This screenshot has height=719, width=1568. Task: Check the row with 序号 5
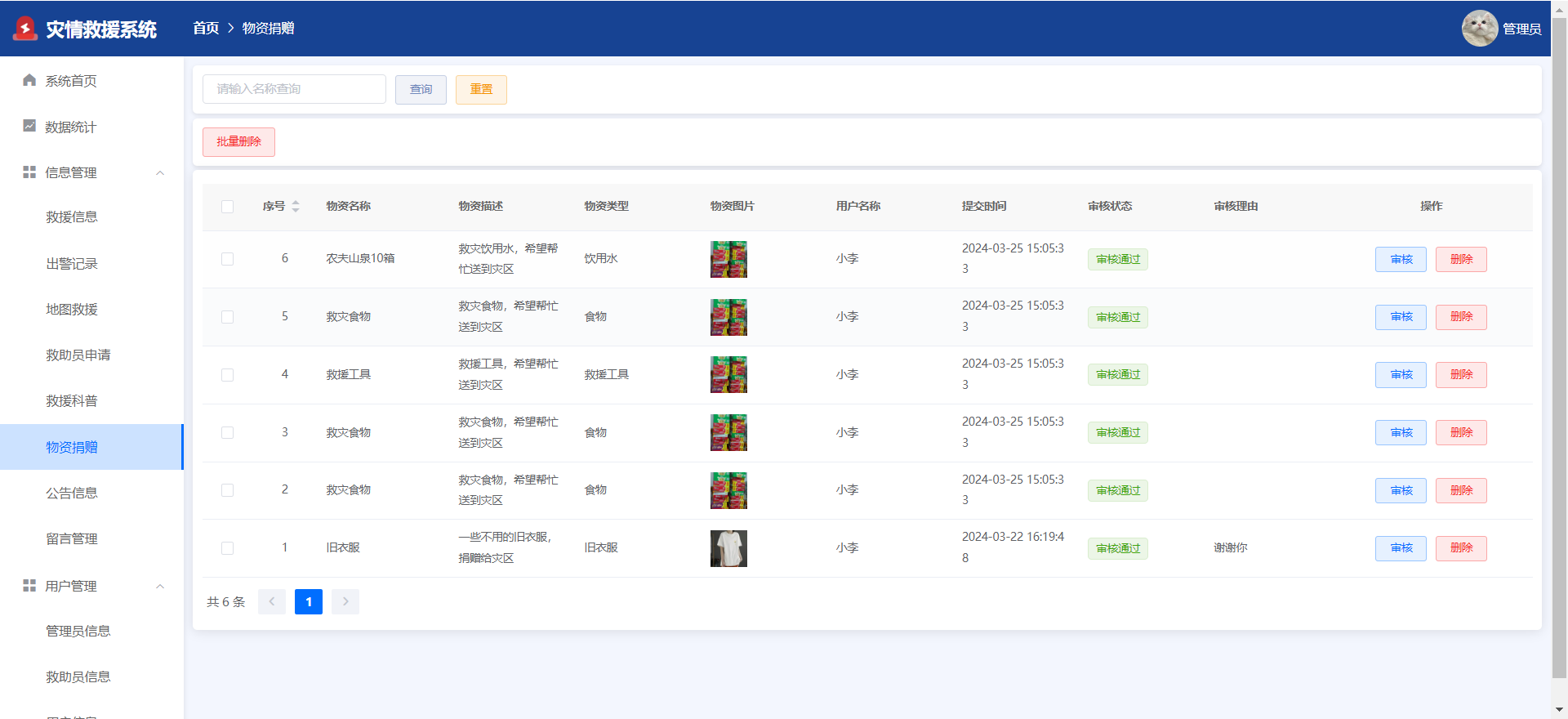click(x=227, y=317)
